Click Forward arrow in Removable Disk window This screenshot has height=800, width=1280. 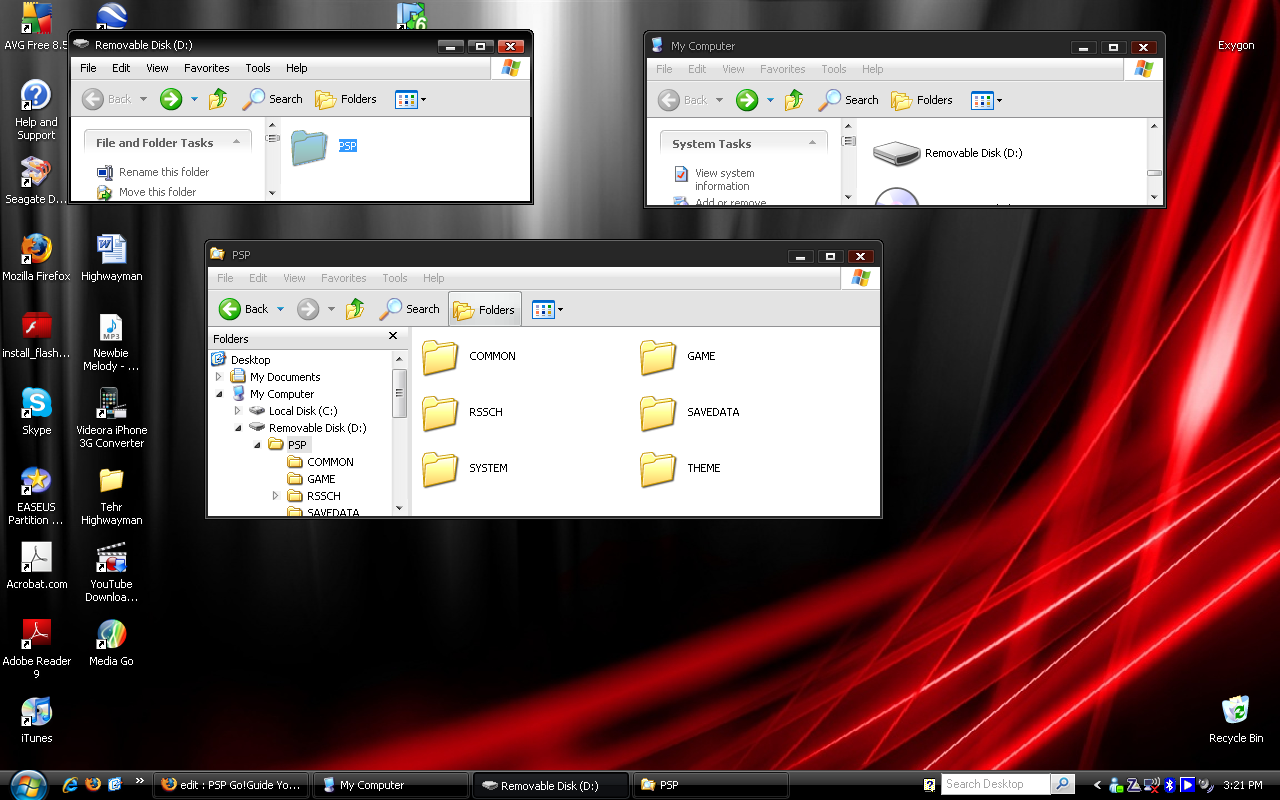(x=171, y=98)
